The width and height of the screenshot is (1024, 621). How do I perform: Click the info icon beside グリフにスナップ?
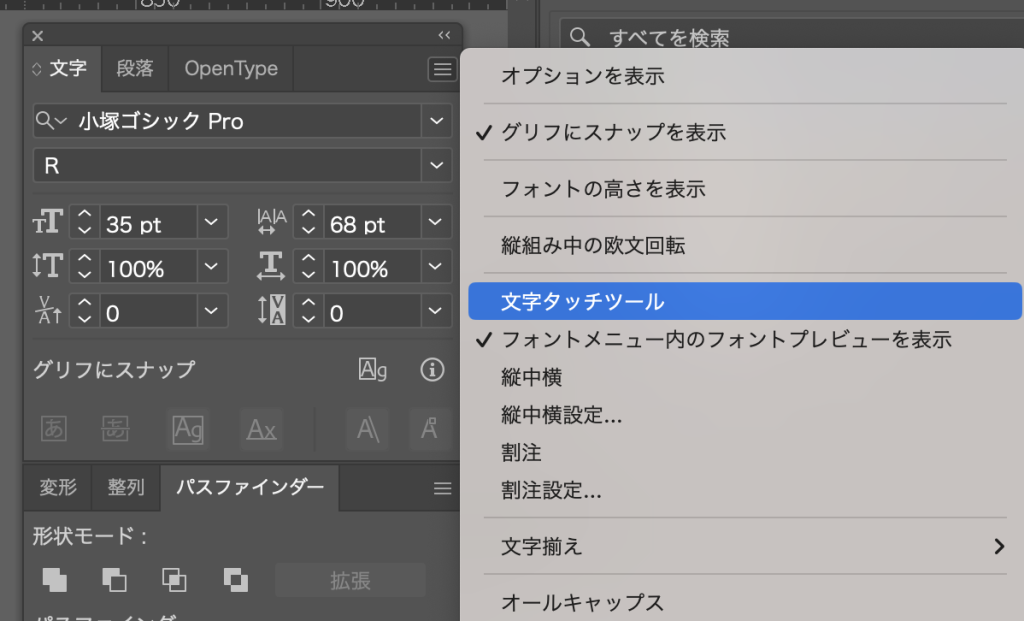[x=432, y=370]
